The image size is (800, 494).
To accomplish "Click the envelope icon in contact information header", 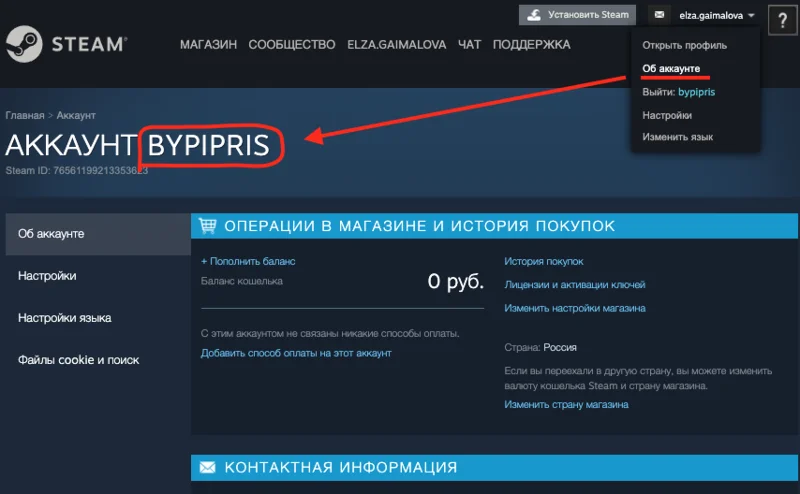I will coord(207,467).
